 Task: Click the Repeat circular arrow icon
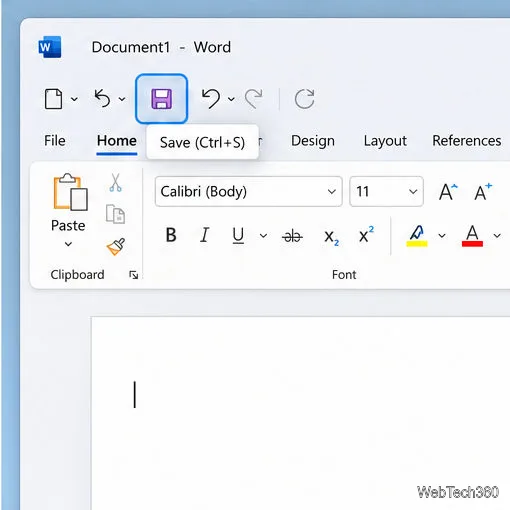[304, 99]
